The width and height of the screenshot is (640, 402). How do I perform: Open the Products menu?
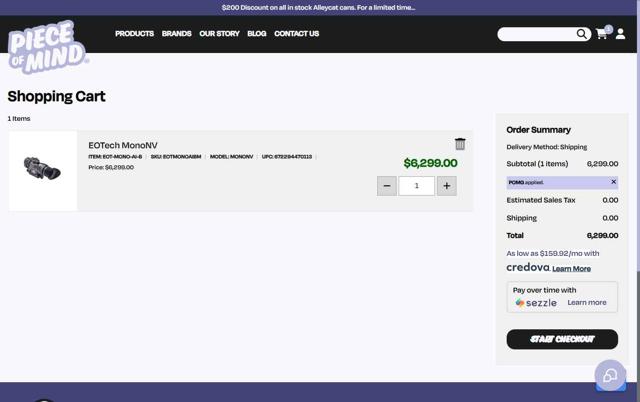pos(134,34)
